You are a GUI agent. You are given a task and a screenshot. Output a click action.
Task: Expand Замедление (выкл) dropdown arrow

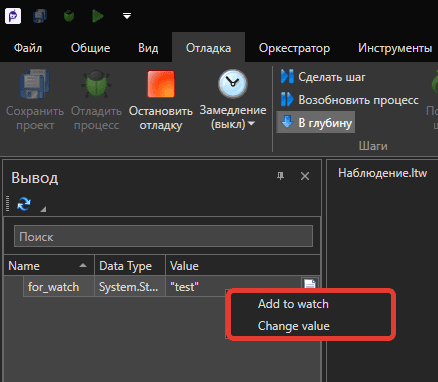tap(252, 124)
